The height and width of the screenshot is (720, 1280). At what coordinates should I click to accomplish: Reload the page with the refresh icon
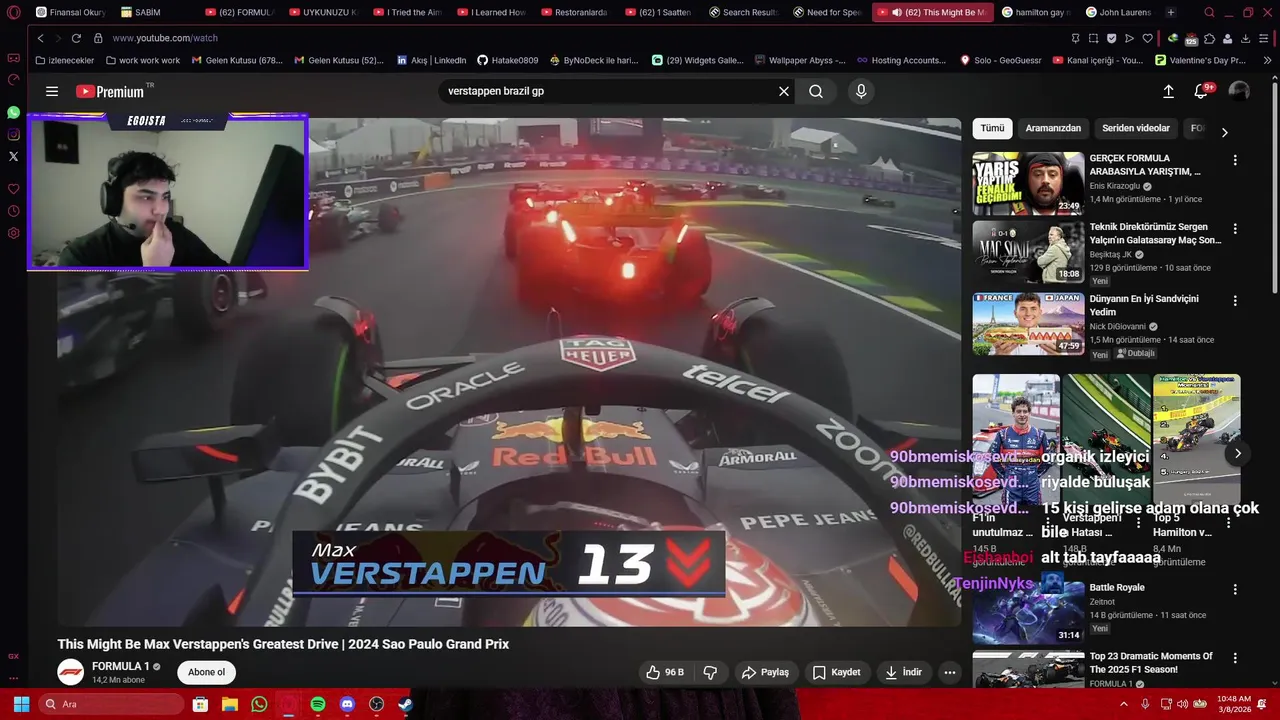click(x=76, y=38)
